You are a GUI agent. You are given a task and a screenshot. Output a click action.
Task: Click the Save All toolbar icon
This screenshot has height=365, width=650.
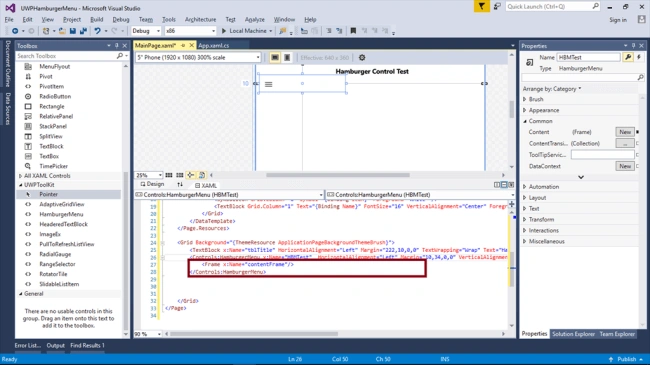(x=83, y=31)
